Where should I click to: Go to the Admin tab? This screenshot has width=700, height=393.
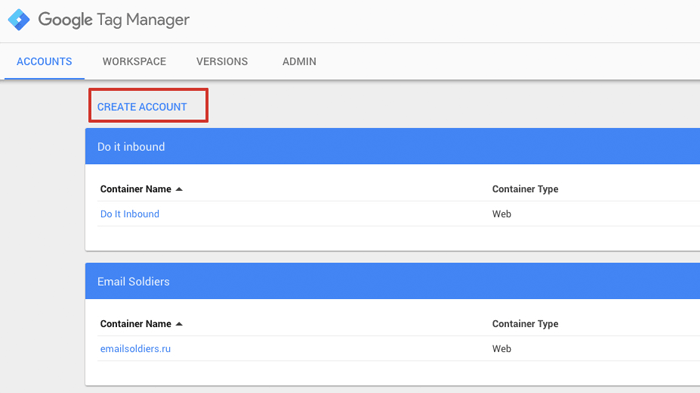tap(299, 62)
